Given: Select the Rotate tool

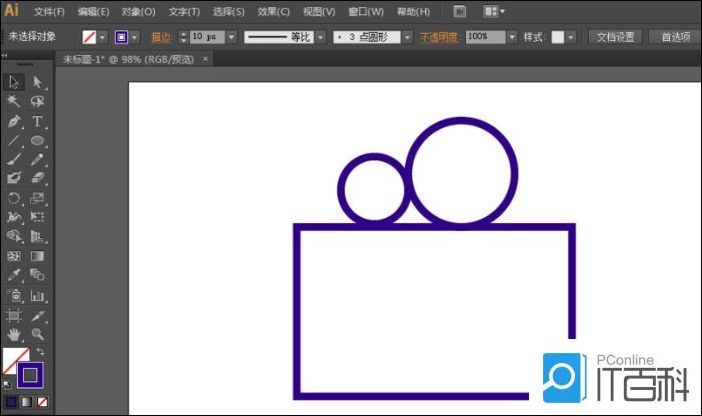Looking at the screenshot, I should pyautogui.click(x=14, y=198).
